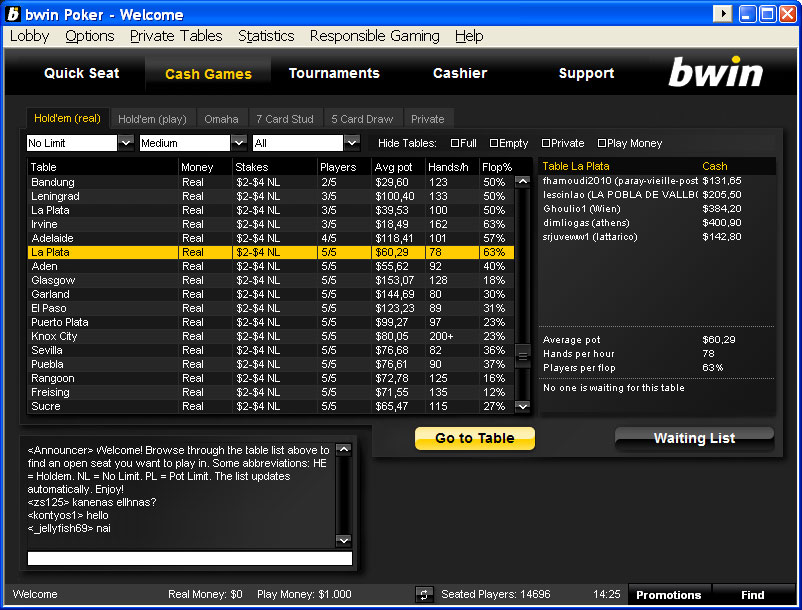Image resolution: width=802 pixels, height=610 pixels.
Task: Sort by Players column header
Action: pyautogui.click(x=344, y=167)
